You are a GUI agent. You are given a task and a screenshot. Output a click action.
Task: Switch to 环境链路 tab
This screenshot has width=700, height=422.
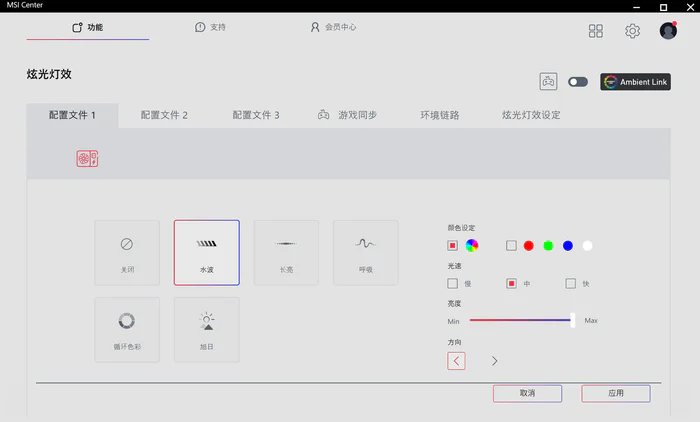[x=440, y=115]
